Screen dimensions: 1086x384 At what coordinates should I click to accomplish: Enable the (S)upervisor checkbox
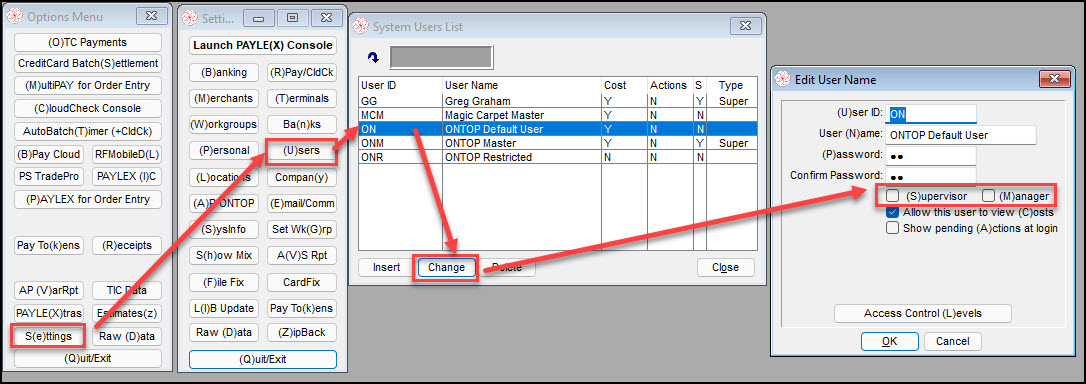[x=893, y=196]
